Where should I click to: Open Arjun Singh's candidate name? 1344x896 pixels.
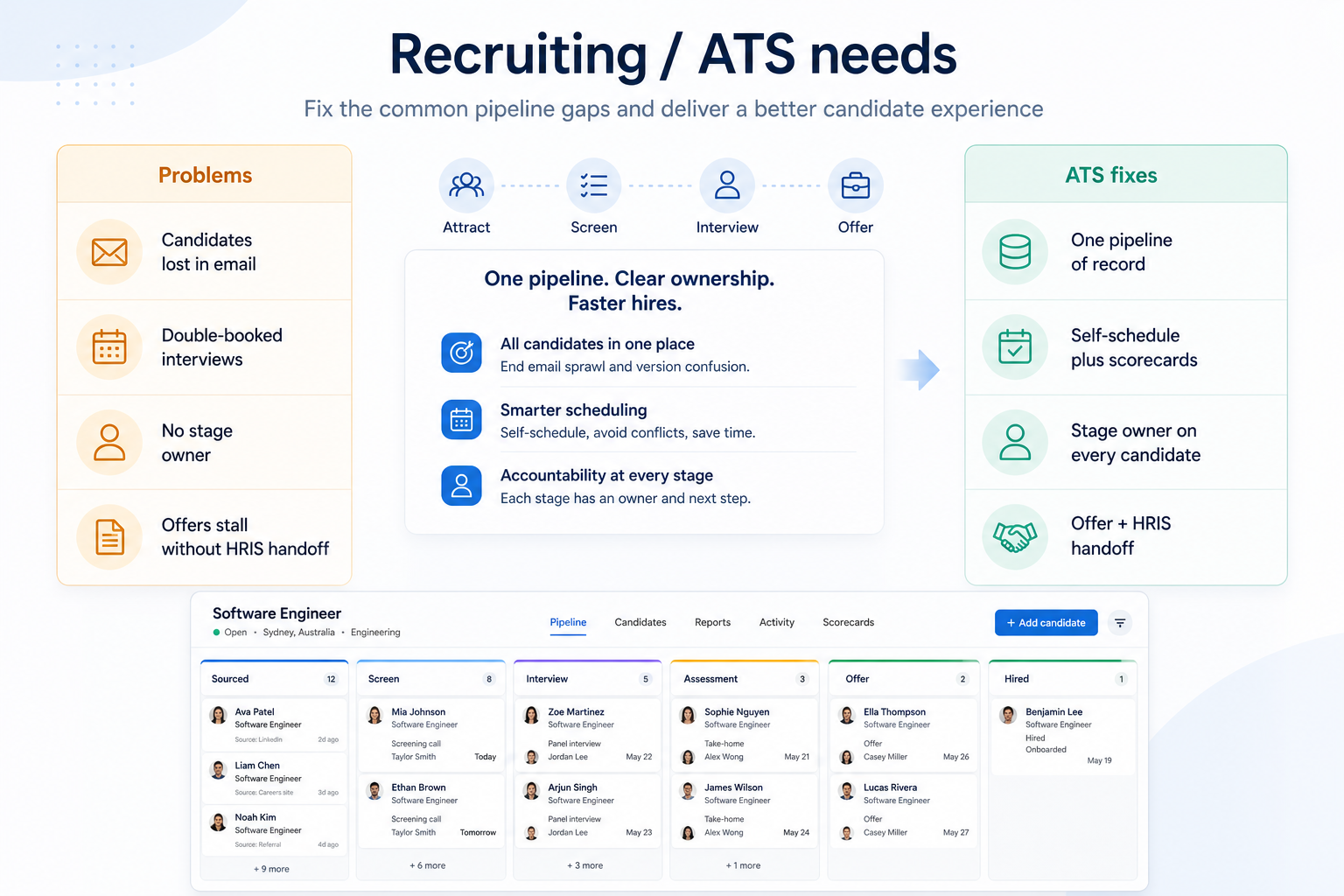572,787
